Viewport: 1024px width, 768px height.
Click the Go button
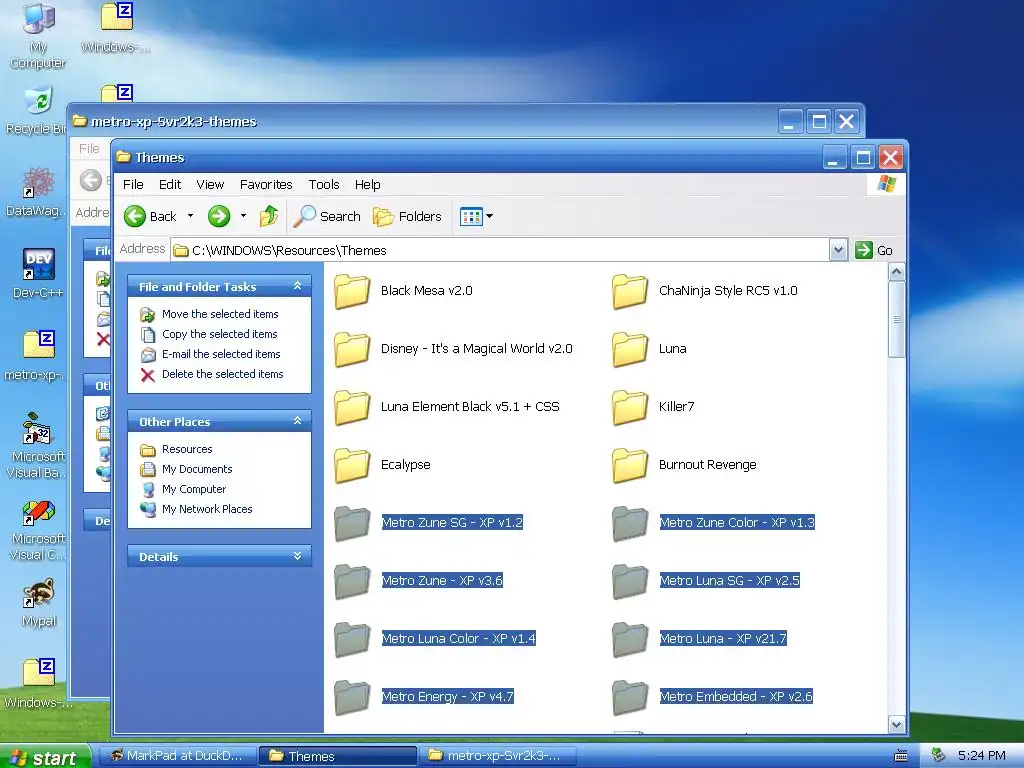point(874,250)
